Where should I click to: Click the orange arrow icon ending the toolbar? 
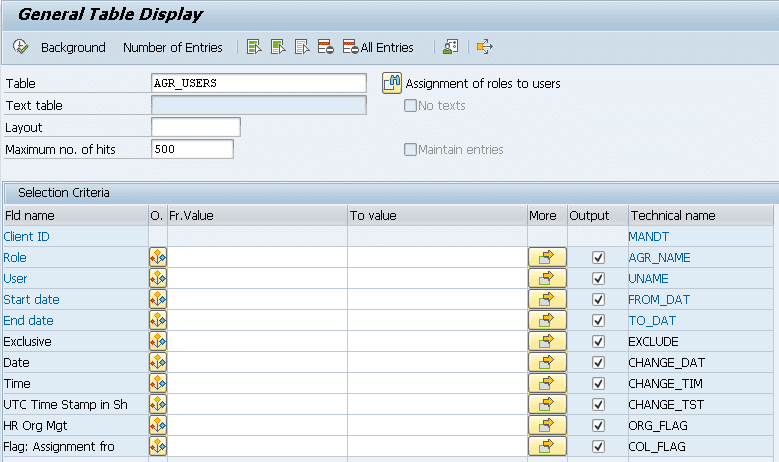(x=485, y=47)
